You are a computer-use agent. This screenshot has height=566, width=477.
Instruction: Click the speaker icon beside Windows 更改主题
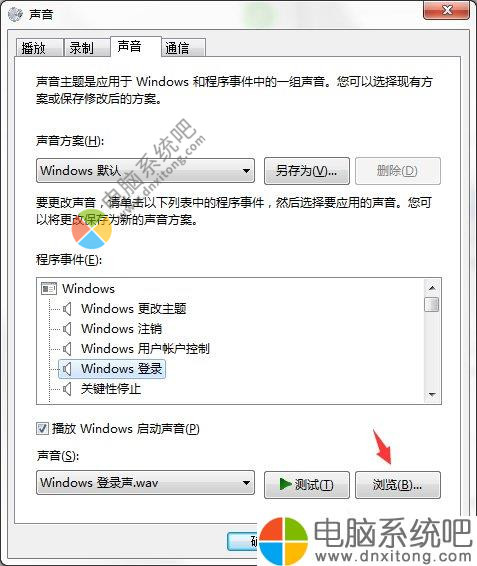67,309
